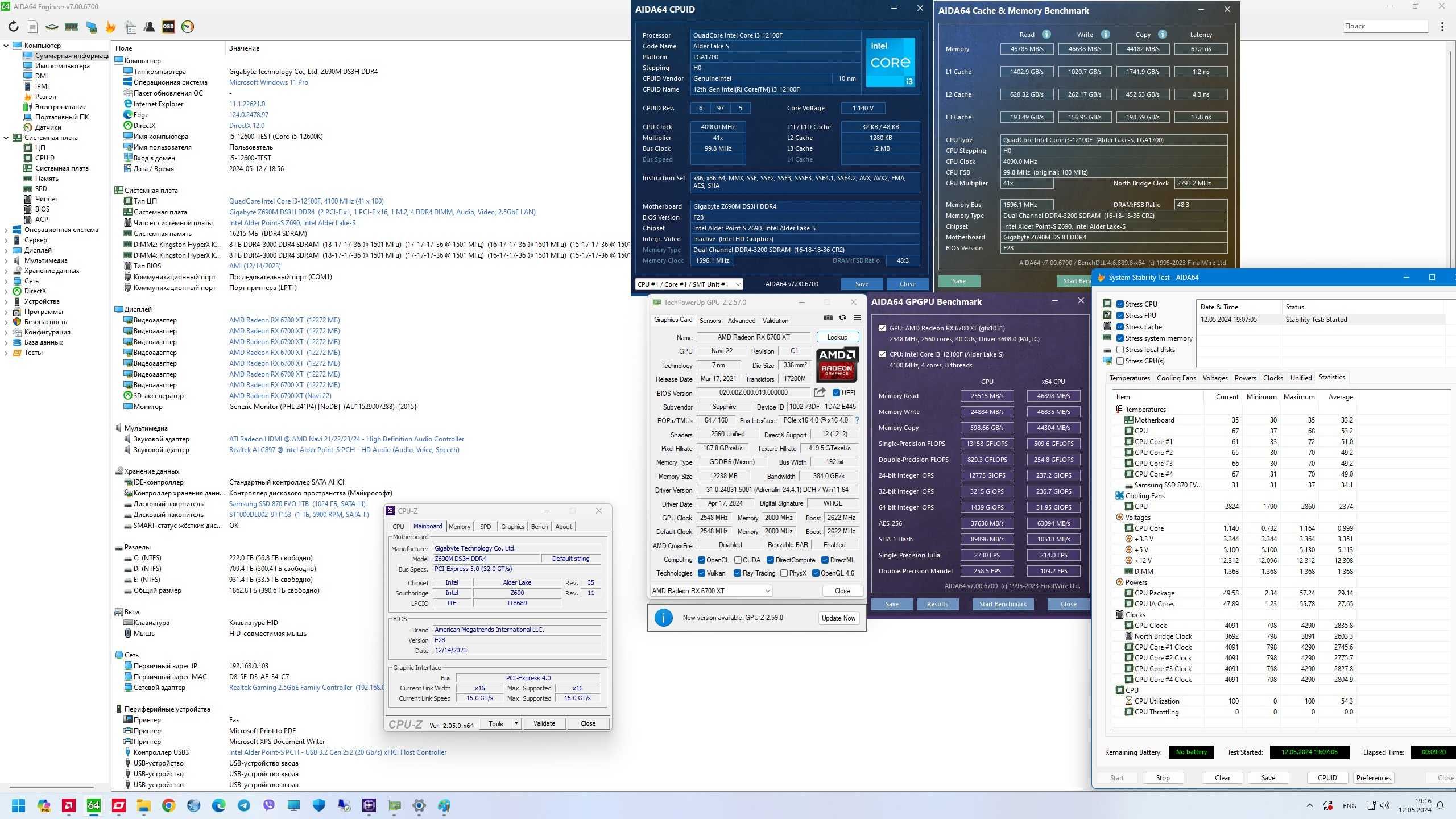Click the checklist preferences toolbar icon
The image size is (1456, 819).
click(x=130, y=27)
